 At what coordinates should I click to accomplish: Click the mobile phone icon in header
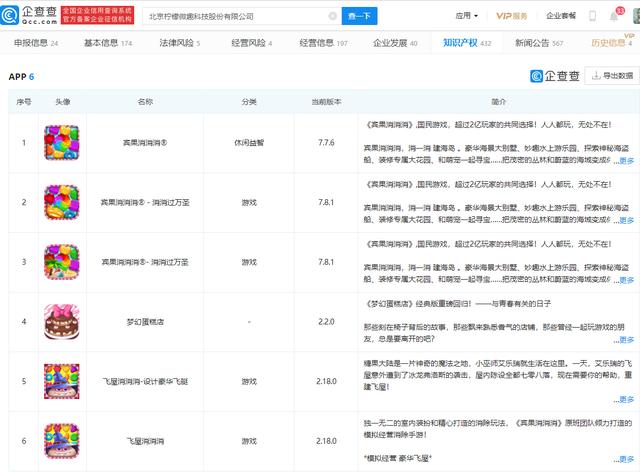click(x=592, y=16)
